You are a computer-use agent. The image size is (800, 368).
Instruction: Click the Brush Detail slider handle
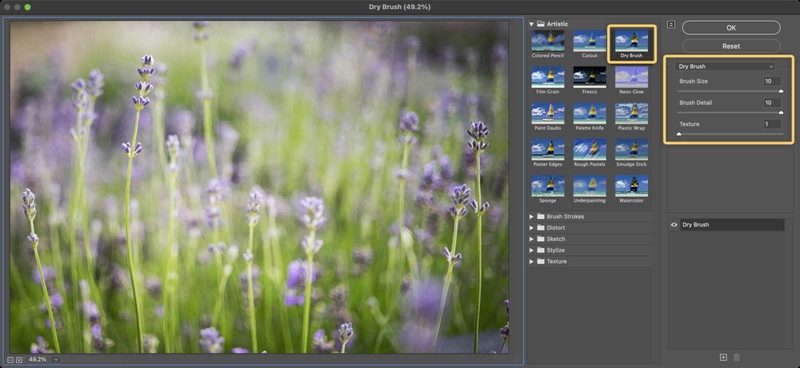781,113
